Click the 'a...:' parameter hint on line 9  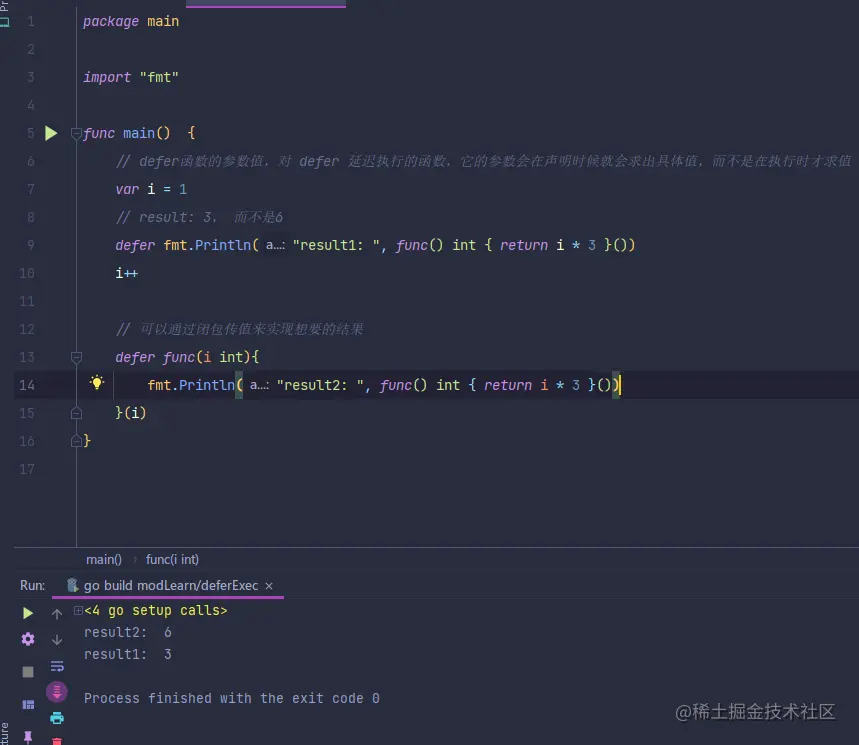275,245
